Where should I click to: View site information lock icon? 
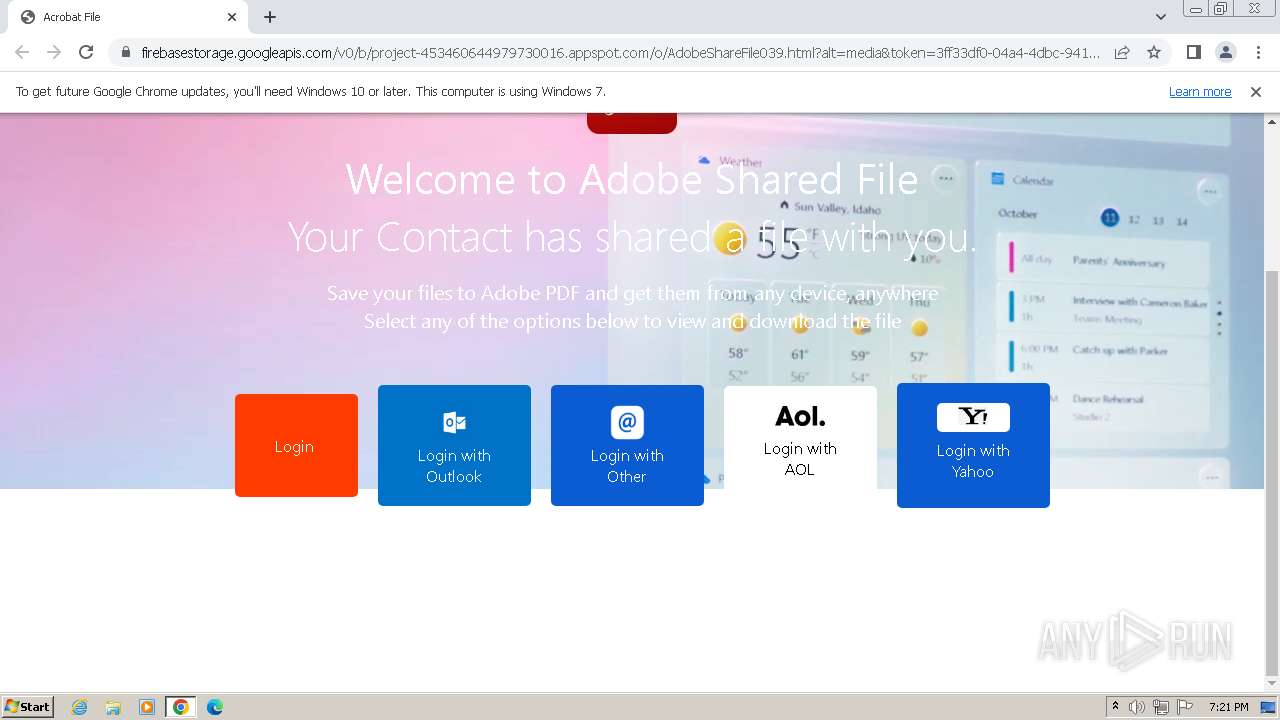coord(125,52)
